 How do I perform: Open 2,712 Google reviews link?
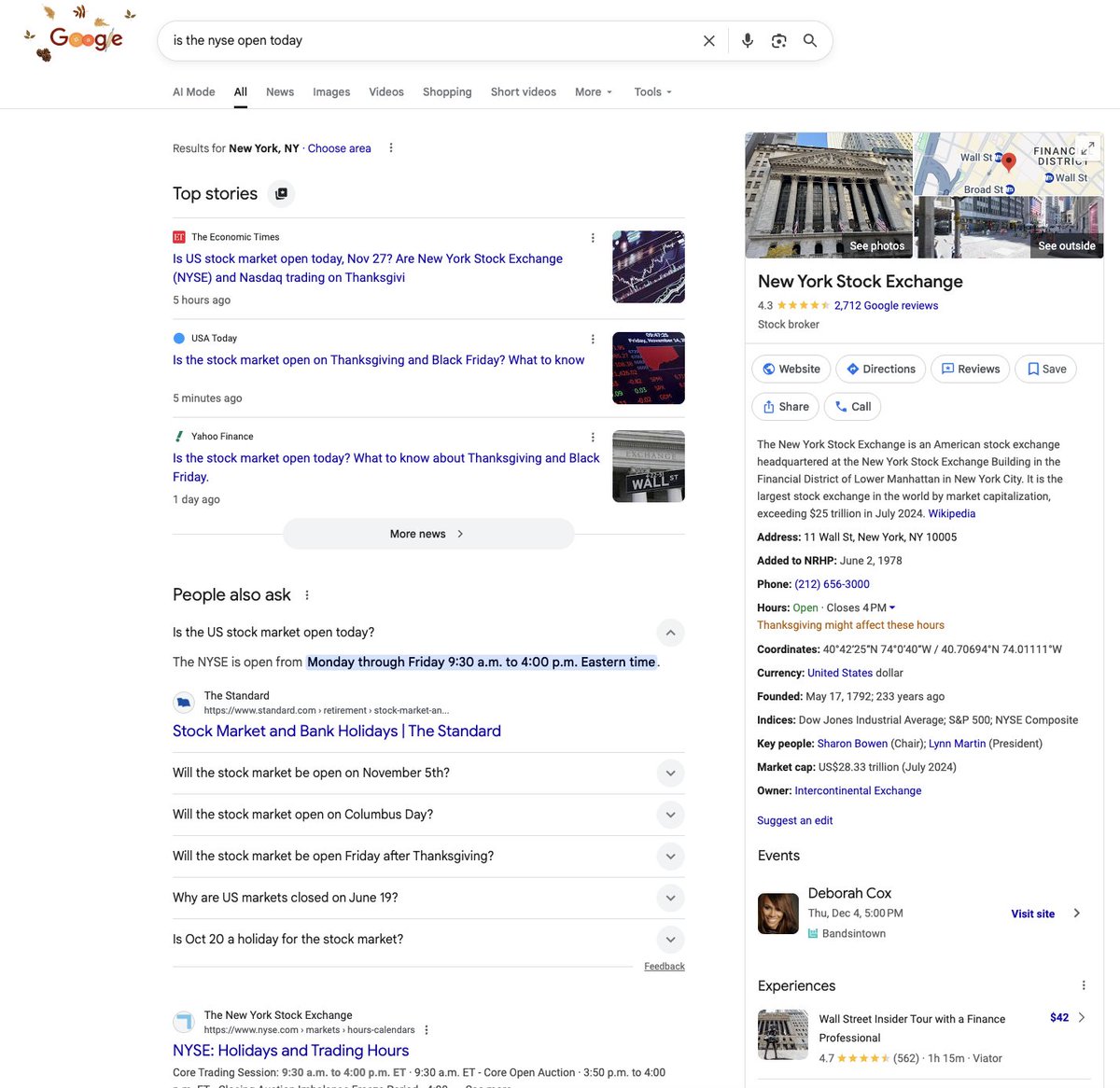(x=886, y=305)
